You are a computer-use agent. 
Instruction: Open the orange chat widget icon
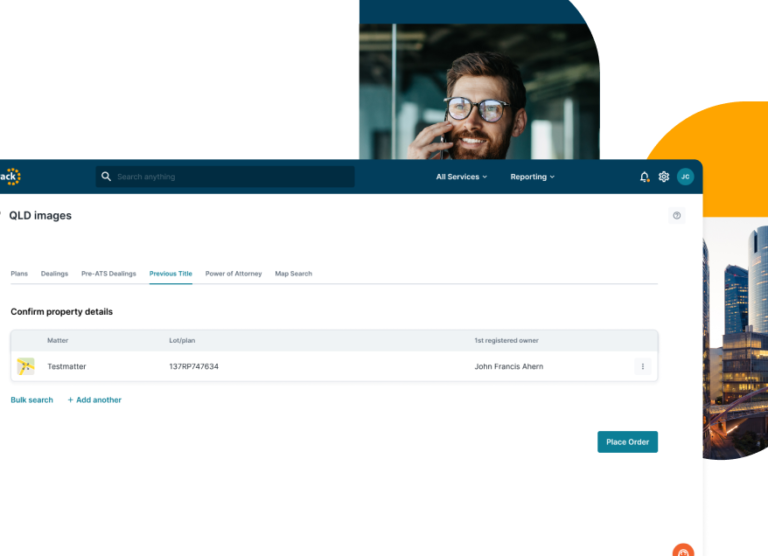coord(683,550)
